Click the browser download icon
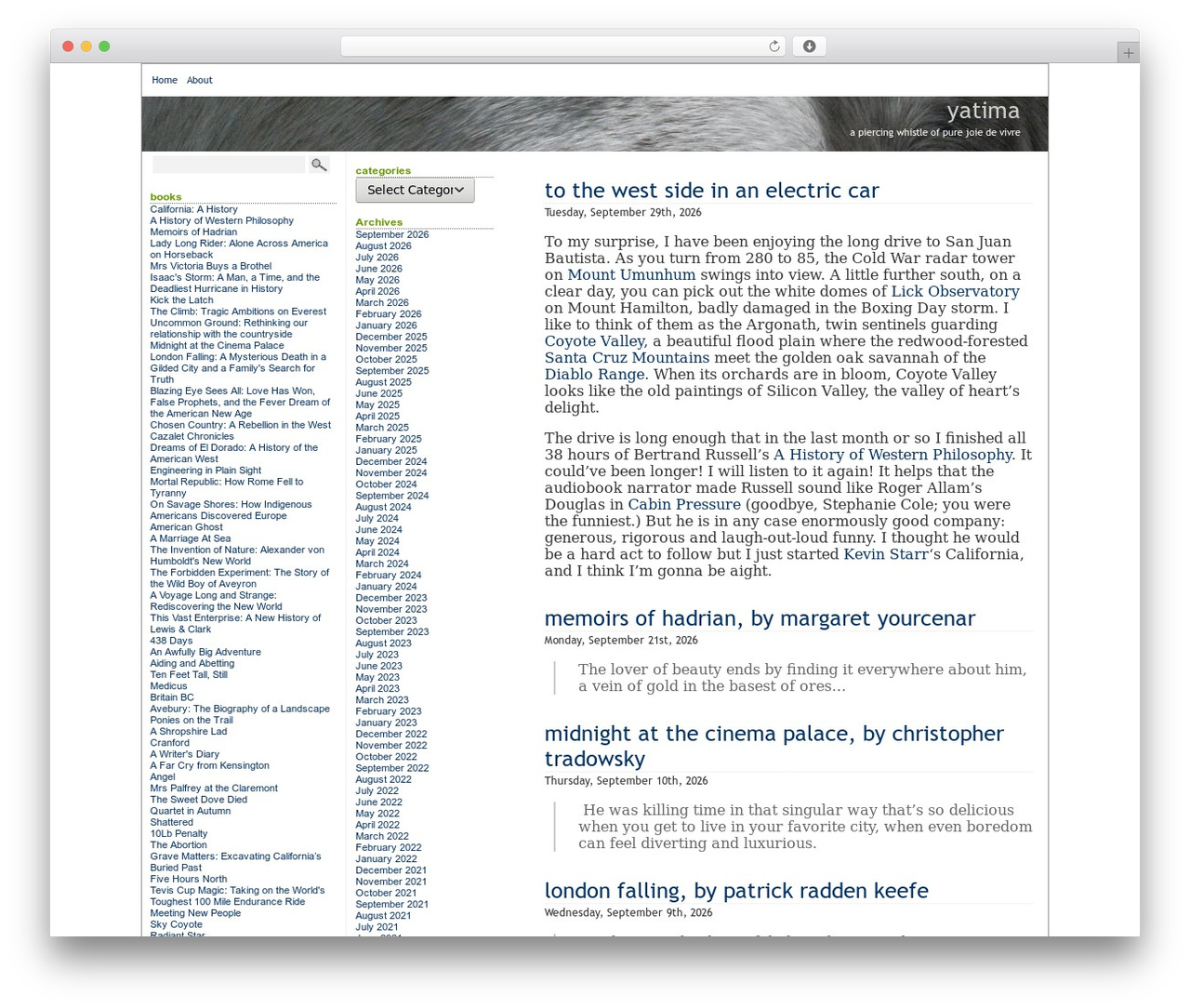Image resolution: width=1190 pixels, height=1008 pixels. point(809,46)
